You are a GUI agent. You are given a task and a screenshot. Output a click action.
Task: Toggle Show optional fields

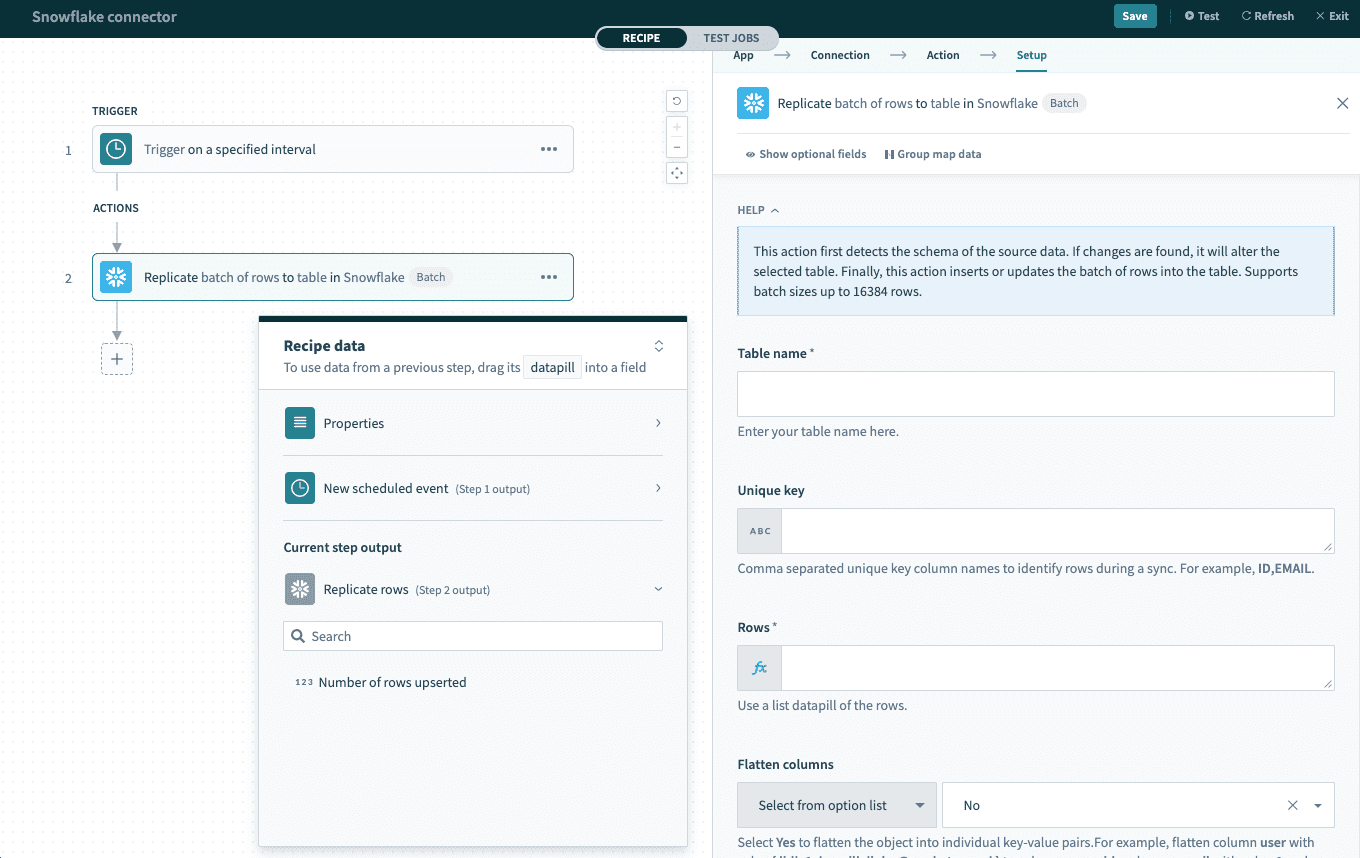[x=806, y=154]
